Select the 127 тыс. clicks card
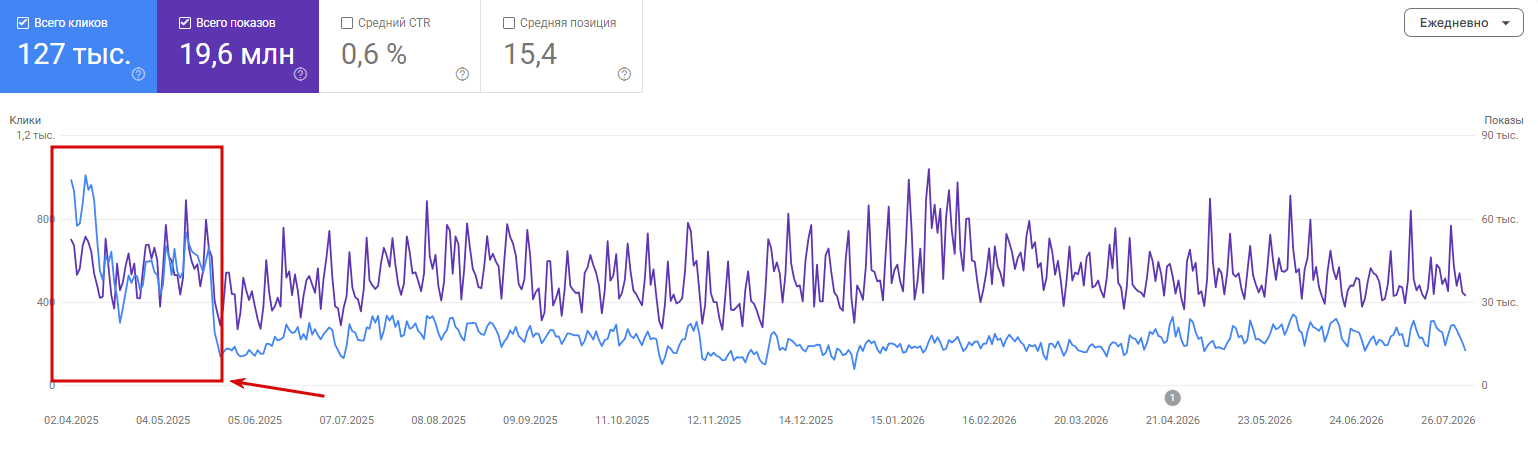This screenshot has height=462, width=1538. pyautogui.click(x=78, y=46)
